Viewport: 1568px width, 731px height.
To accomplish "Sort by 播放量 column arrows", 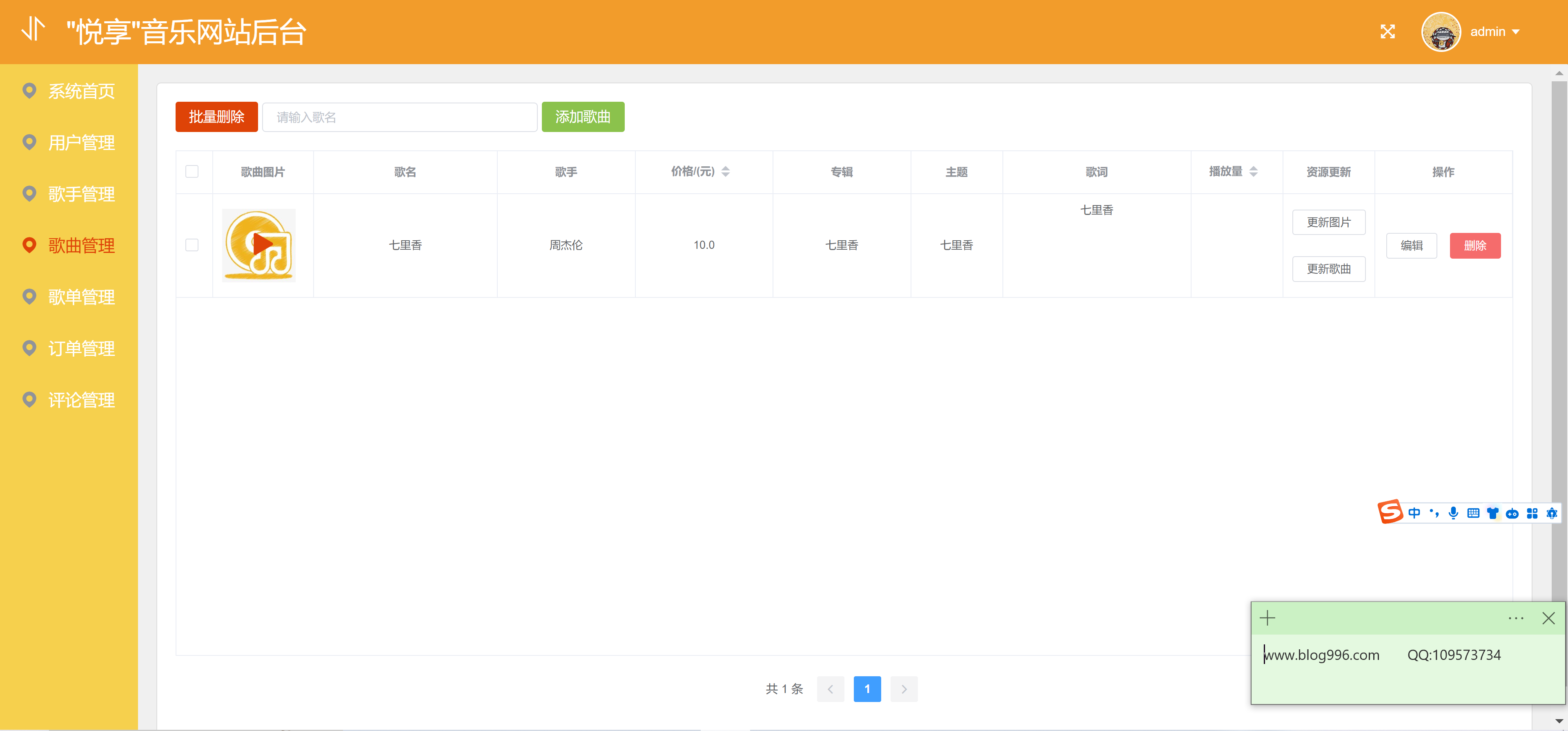I will coord(1253,172).
